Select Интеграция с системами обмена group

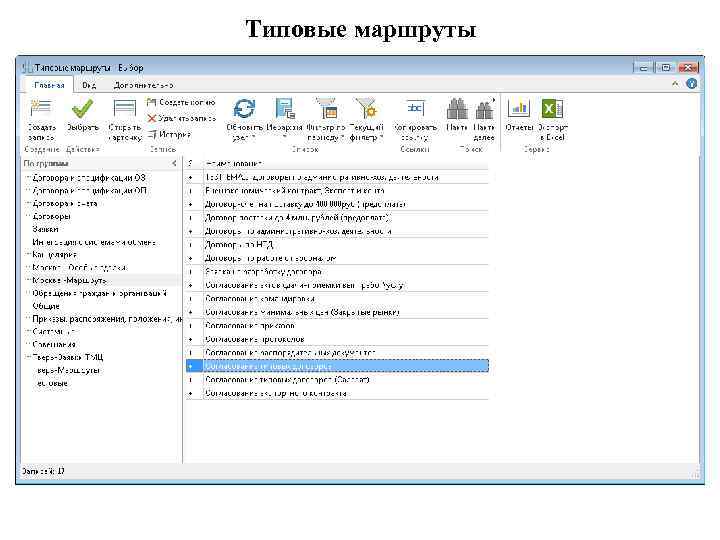94,242
